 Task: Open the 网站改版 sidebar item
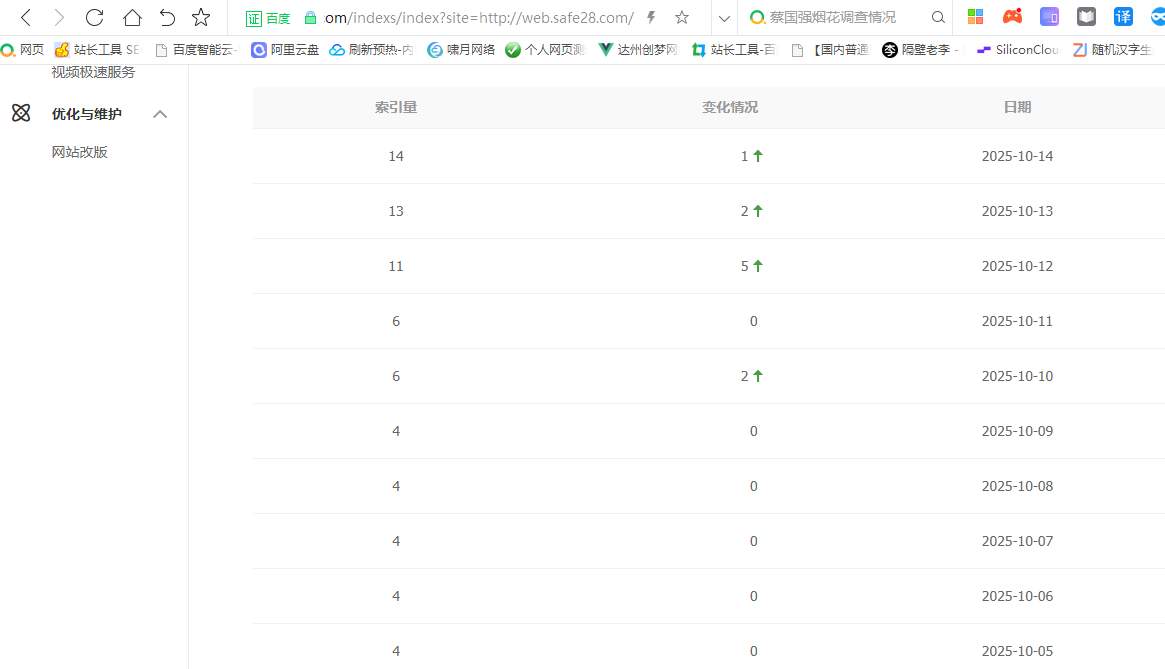(80, 152)
